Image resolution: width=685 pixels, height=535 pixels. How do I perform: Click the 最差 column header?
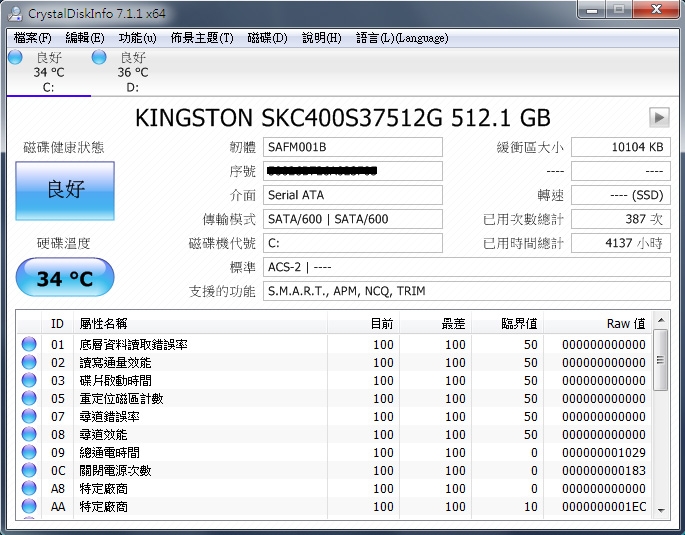pos(435,324)
